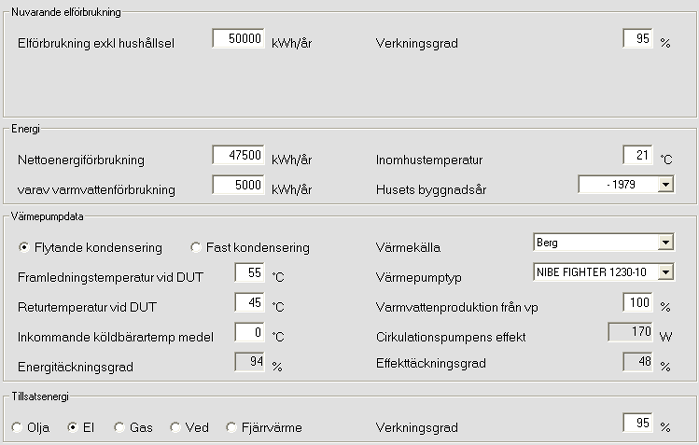Screen dimensions: 699x445
Task: Select the El radio button
Action: (72, 428)
